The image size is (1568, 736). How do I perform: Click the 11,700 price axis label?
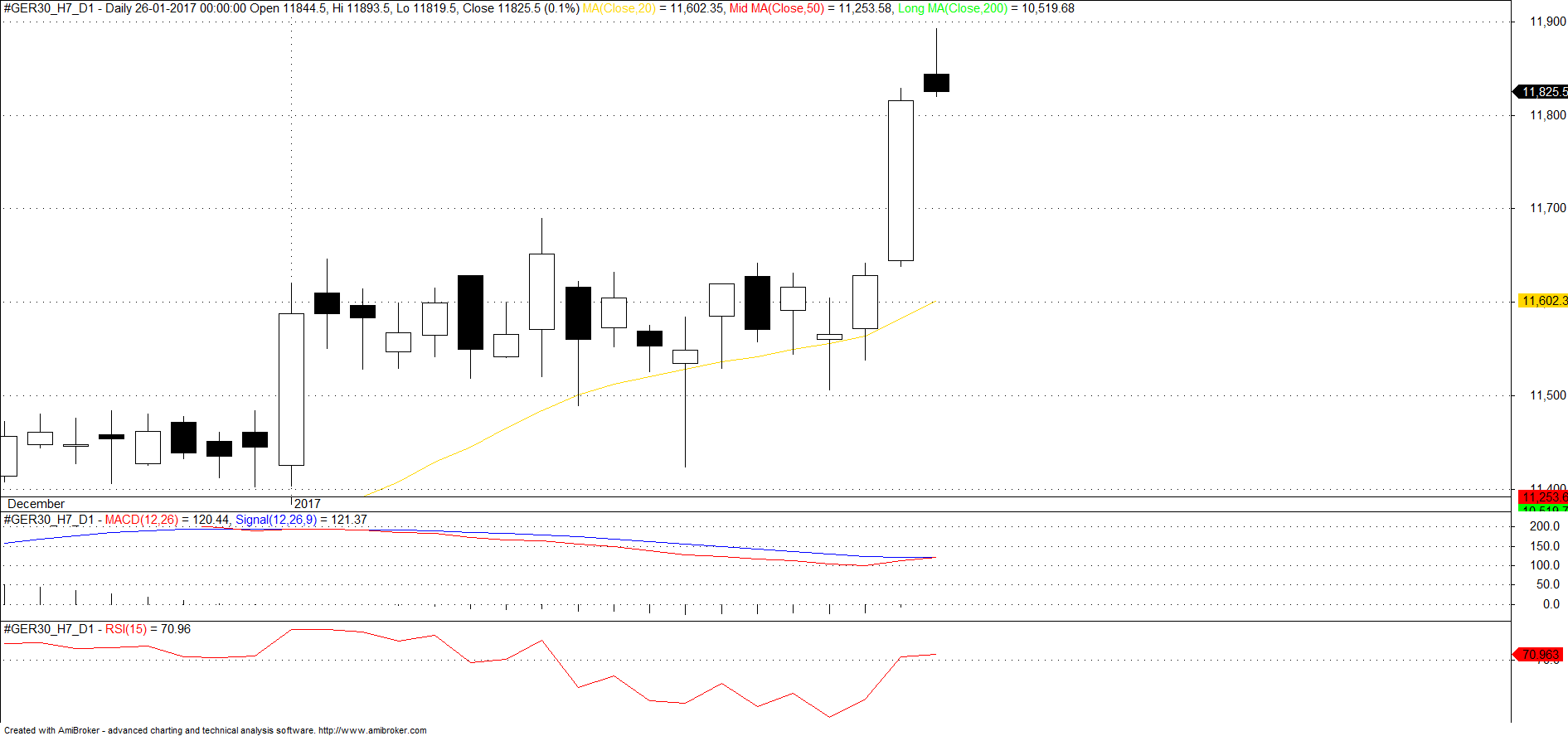click(1548, 208)
